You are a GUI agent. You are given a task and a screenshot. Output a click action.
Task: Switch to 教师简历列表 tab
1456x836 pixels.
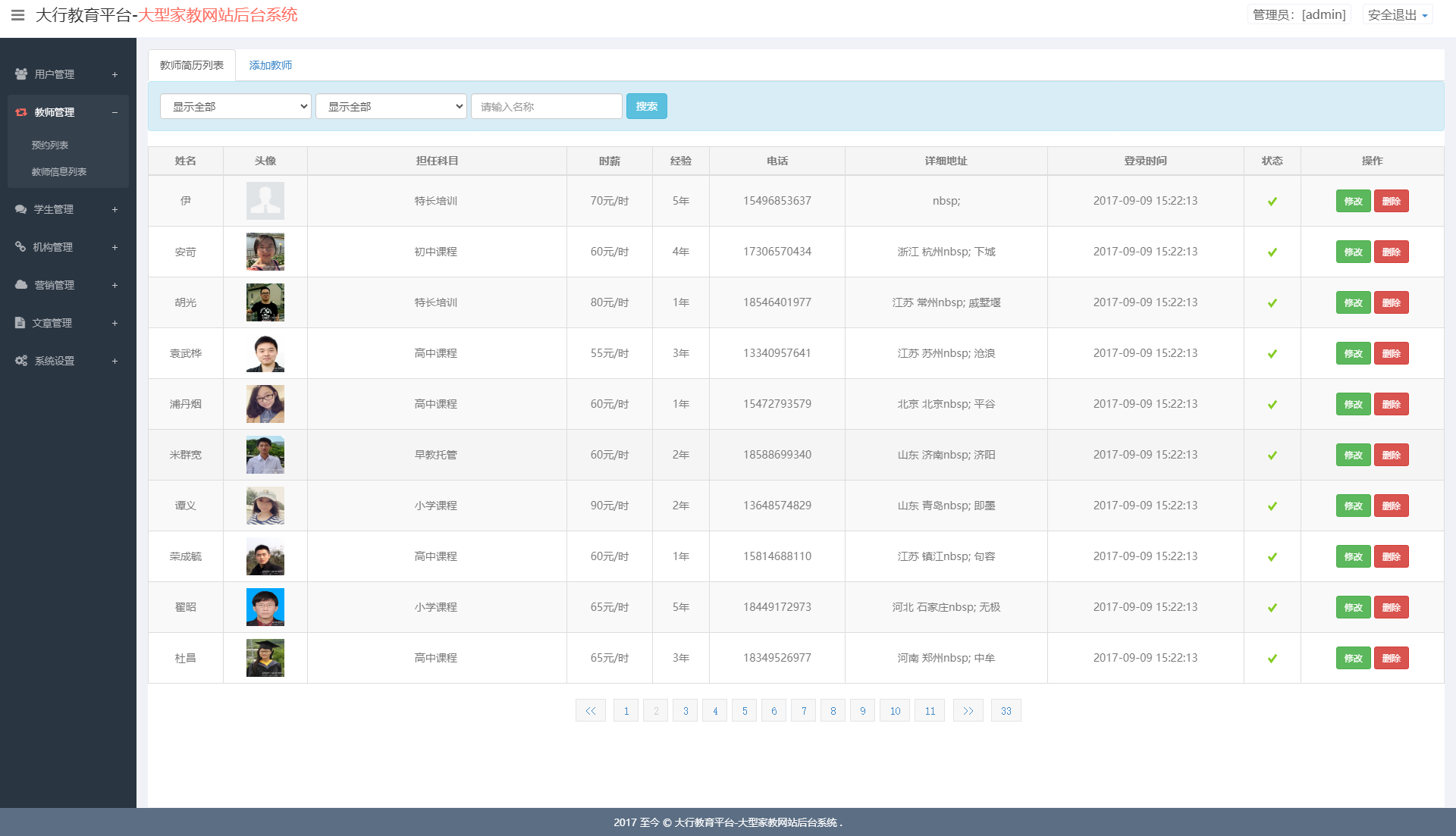(192, 65)
